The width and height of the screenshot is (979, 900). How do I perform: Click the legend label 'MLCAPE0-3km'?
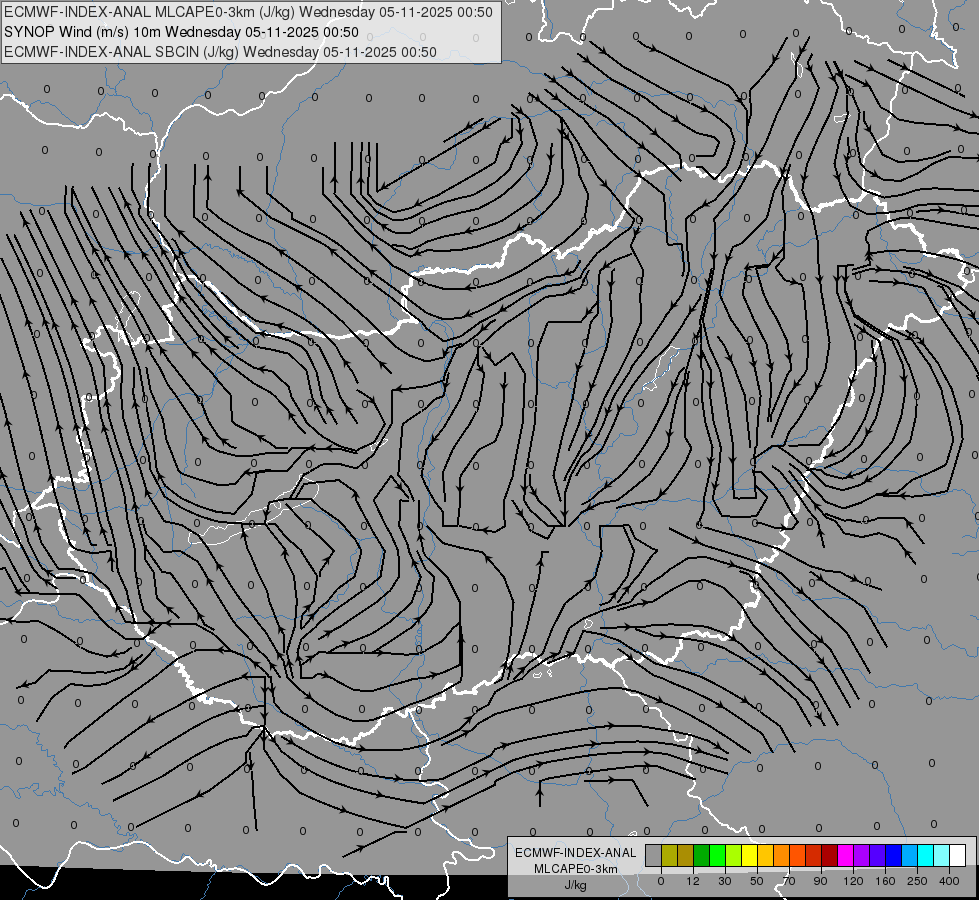(x=576, y=869)
